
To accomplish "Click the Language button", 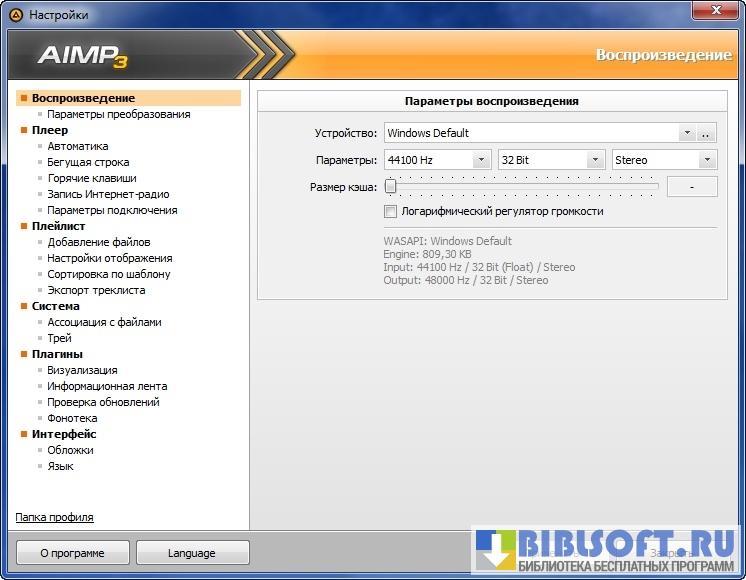I will coord(192,552).
